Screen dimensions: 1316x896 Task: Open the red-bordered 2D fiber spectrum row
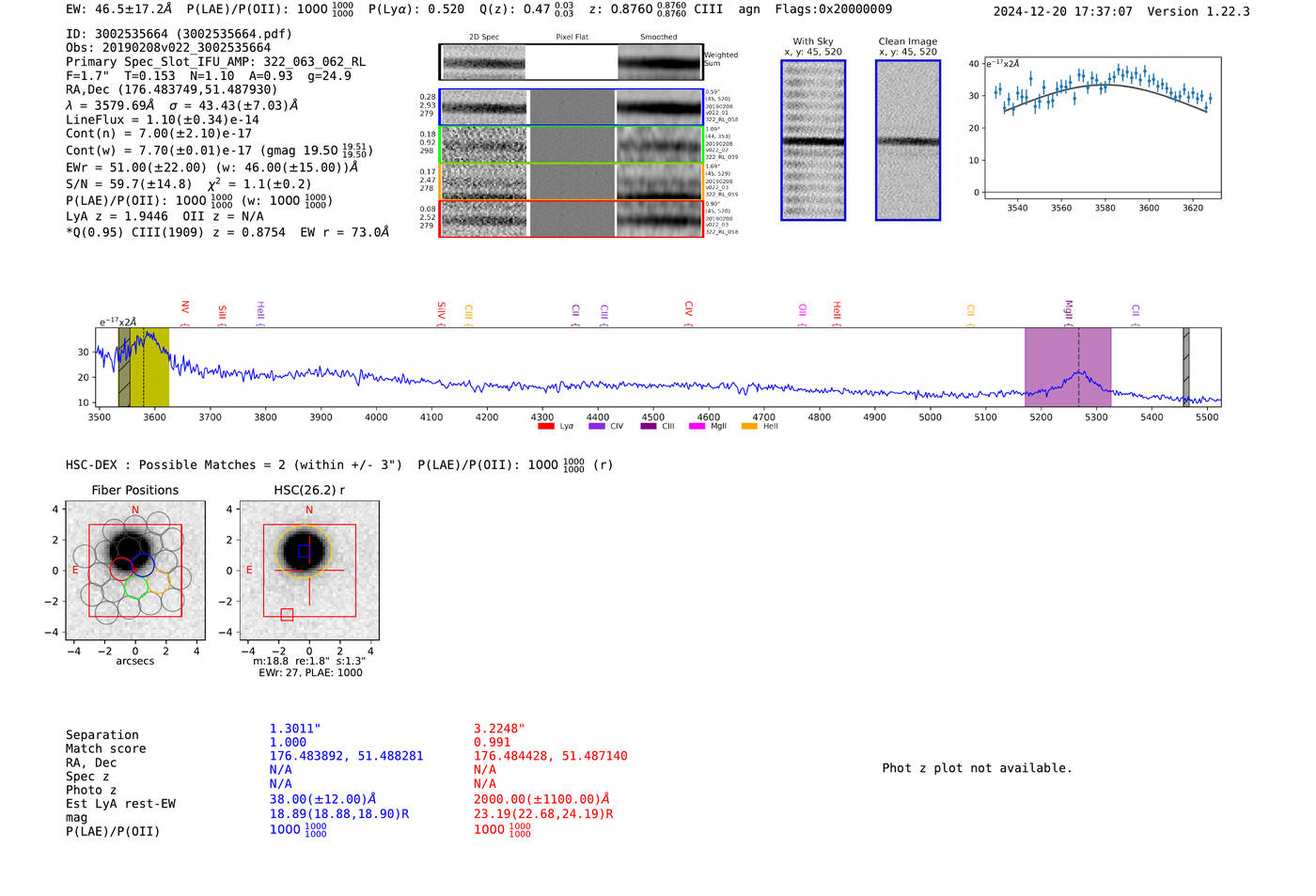click(x=572, y=219)
